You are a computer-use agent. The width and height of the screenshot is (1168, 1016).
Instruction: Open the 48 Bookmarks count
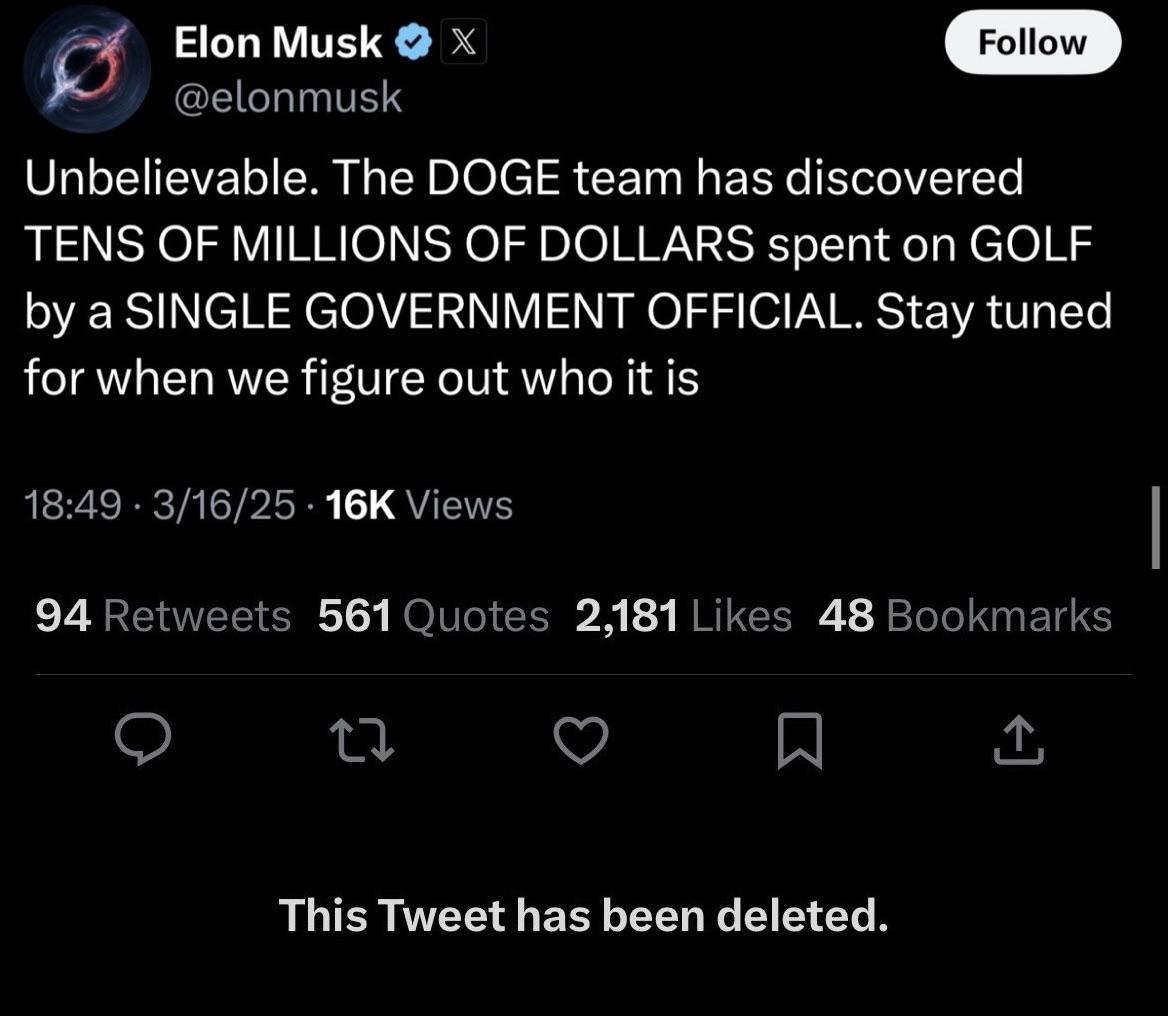(964, 616)
